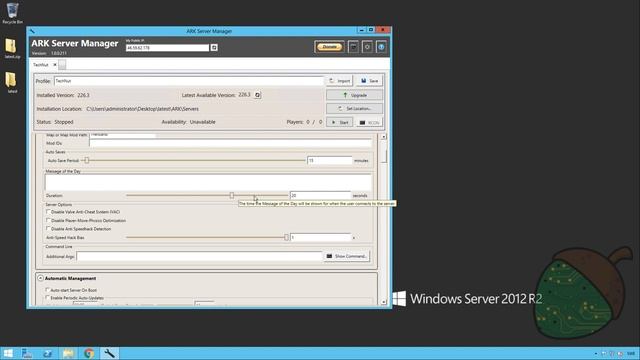Open the Recycle Bin desktop icon
This screenshot has width=640, height=360.
(x=12, y=13)
